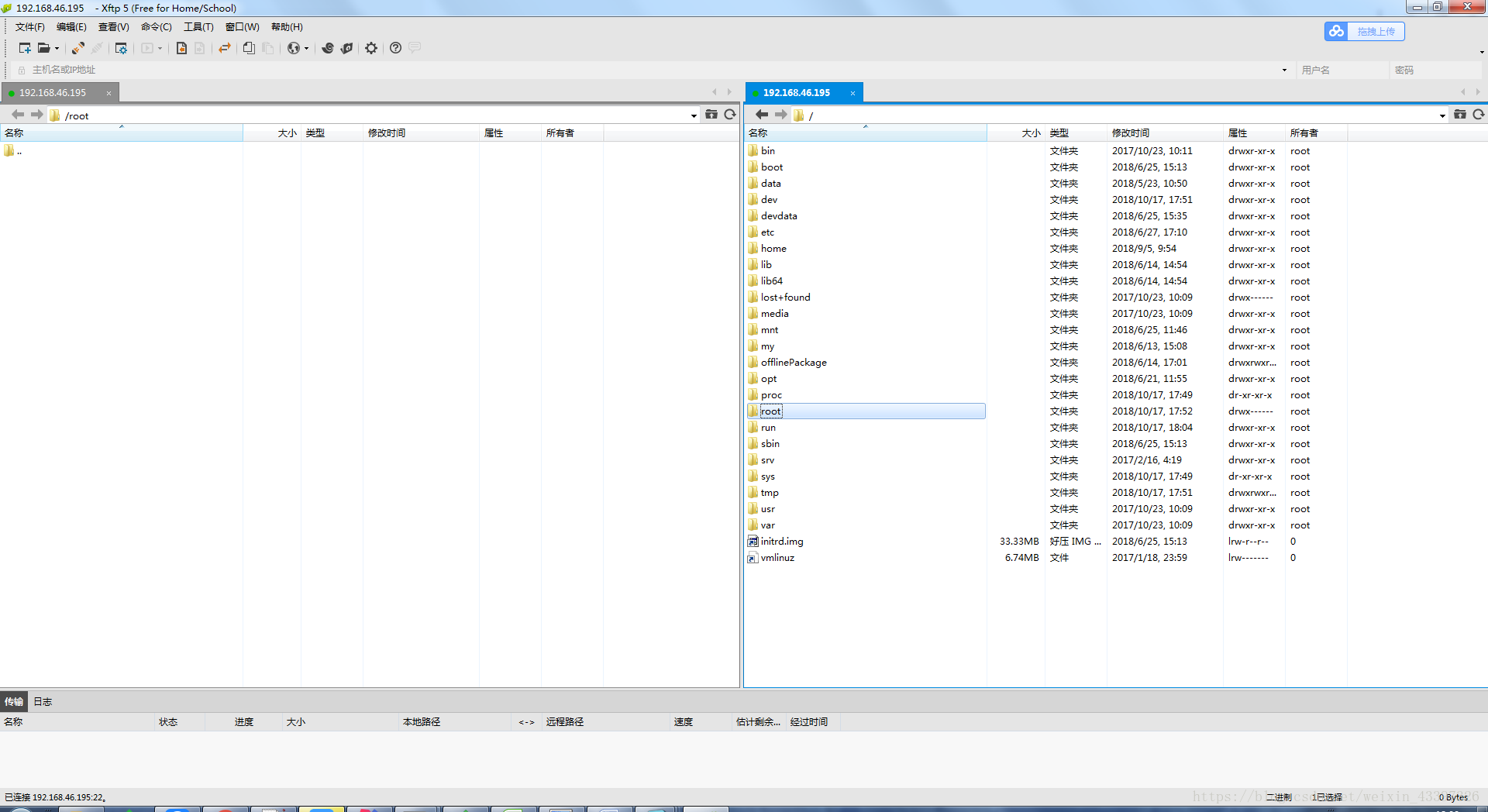Select the parent directory '..' in left pane

coord(13,151)
